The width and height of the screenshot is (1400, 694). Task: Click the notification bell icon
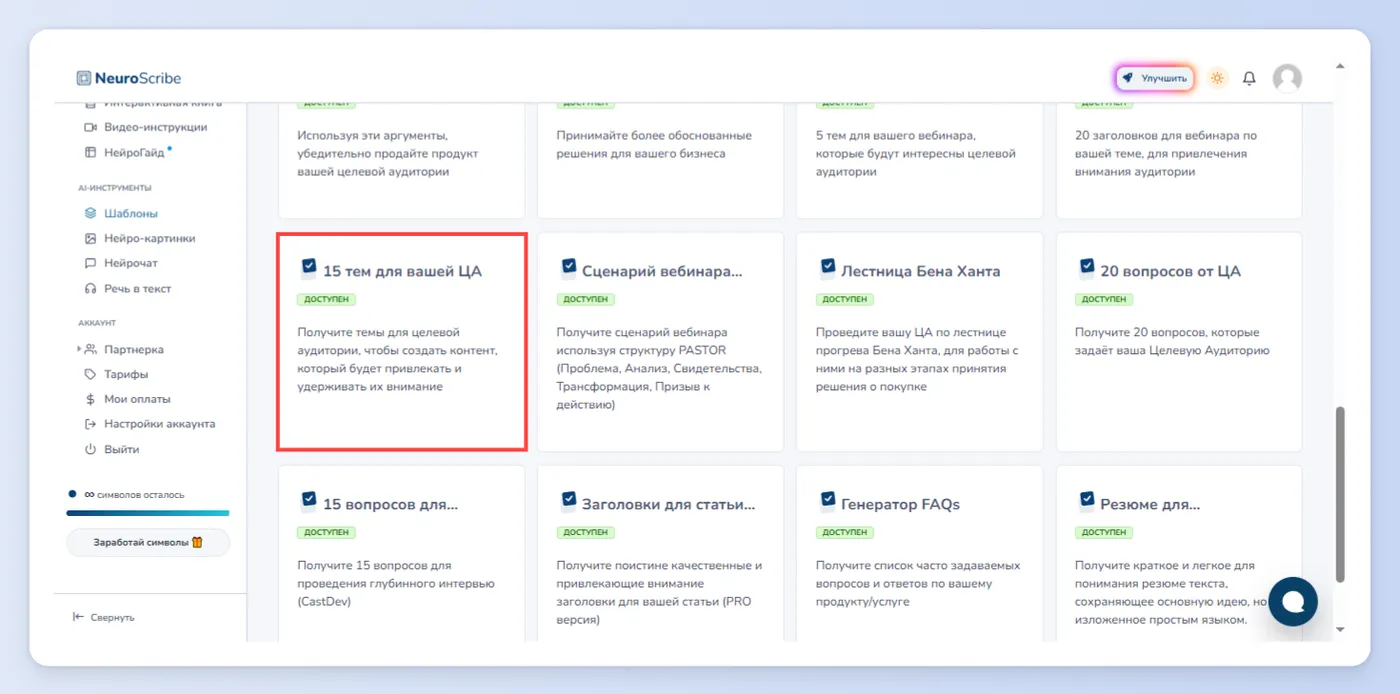tap(1249, 78)
